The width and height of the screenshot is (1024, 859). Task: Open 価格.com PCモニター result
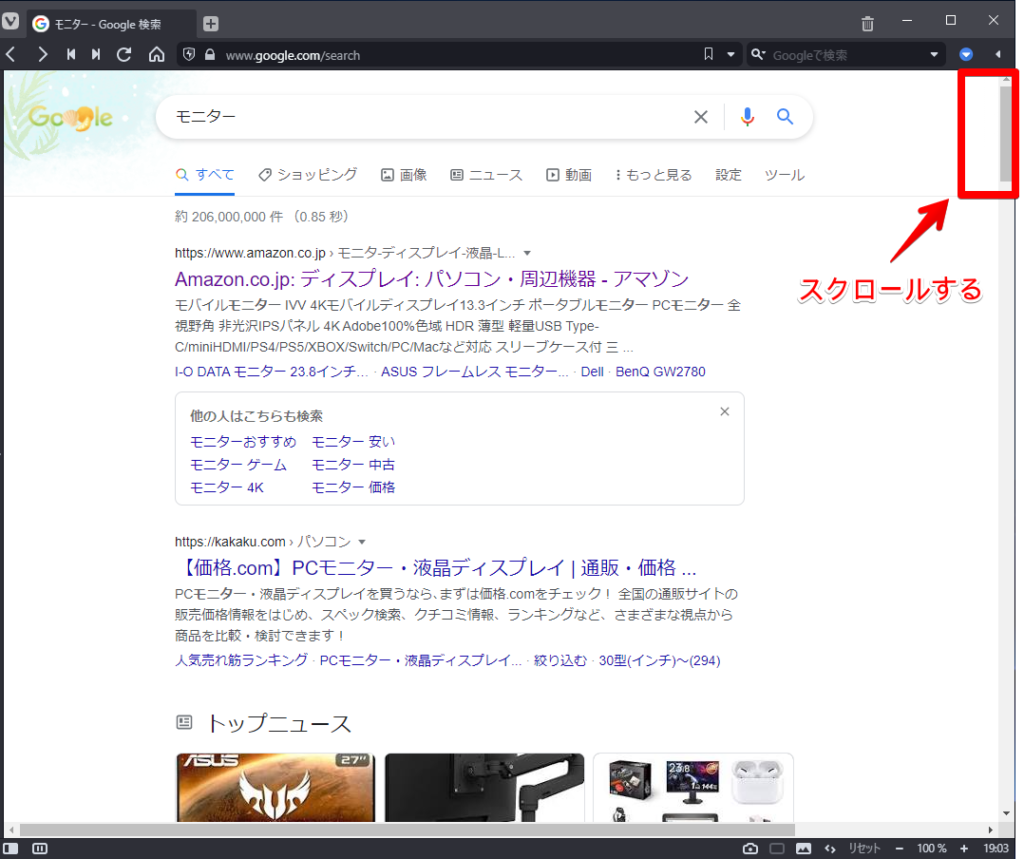tap(436, 568)
